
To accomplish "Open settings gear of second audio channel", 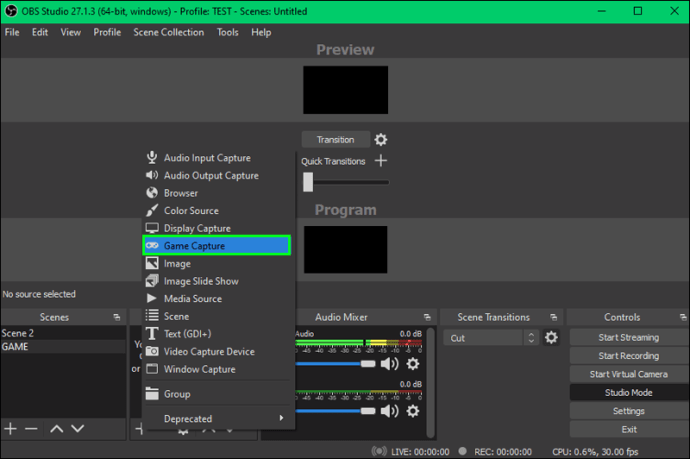I will coord(413,411).
